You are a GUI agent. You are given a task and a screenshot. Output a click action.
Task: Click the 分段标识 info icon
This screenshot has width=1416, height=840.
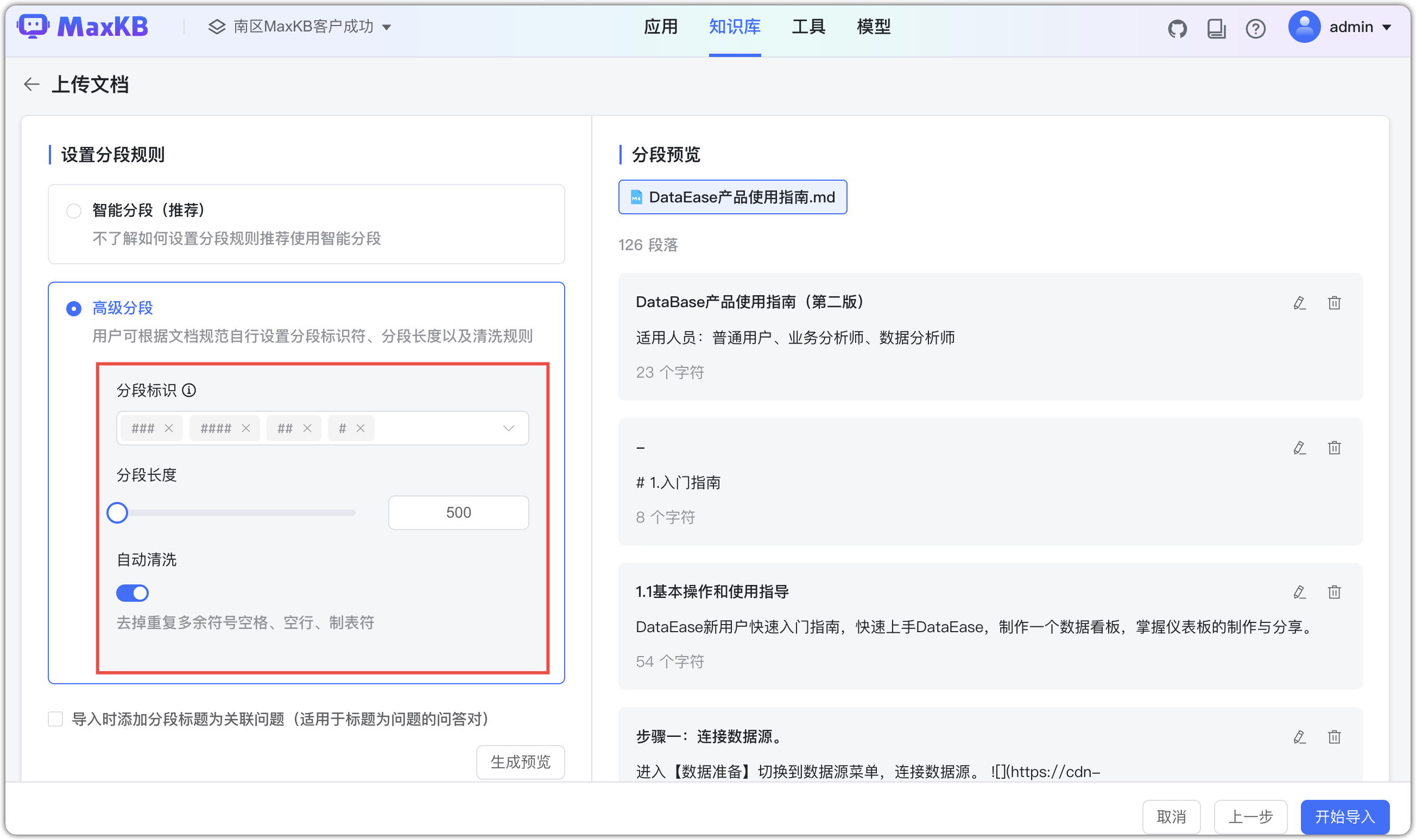coord(189,390)
